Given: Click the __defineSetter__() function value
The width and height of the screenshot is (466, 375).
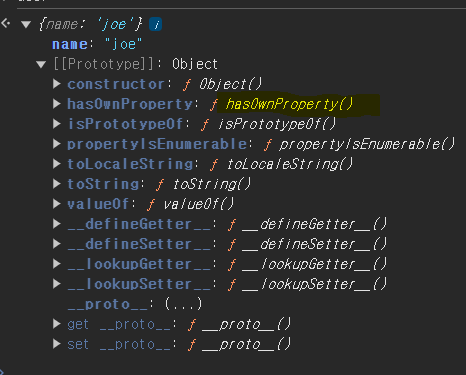Looking at the screenshot, I should pos(314,244).
